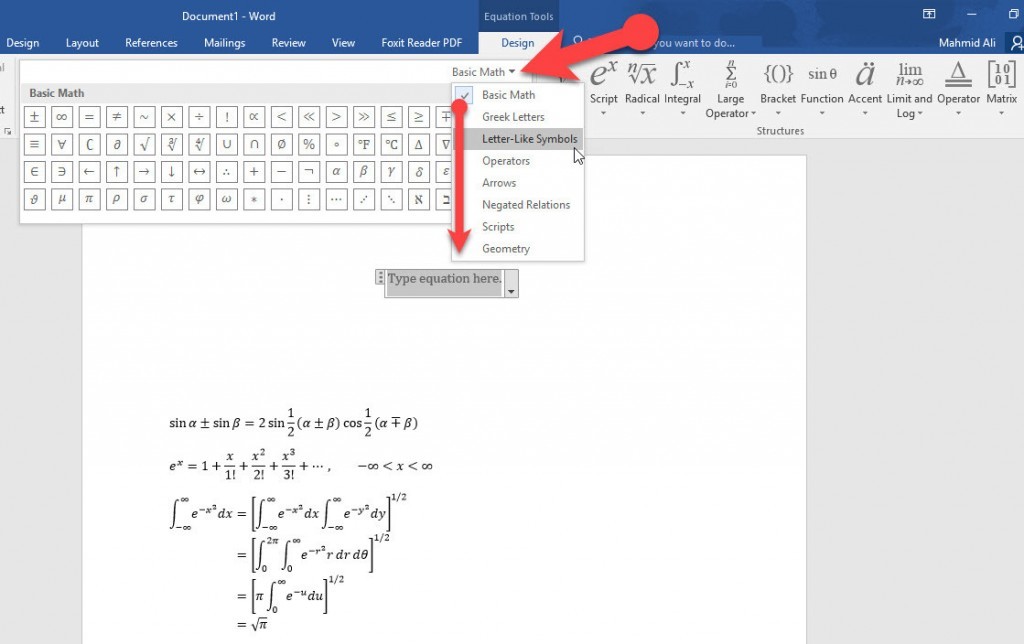Choose Arrows from the symbol list
1024x644 pixels.
point(517,183)
